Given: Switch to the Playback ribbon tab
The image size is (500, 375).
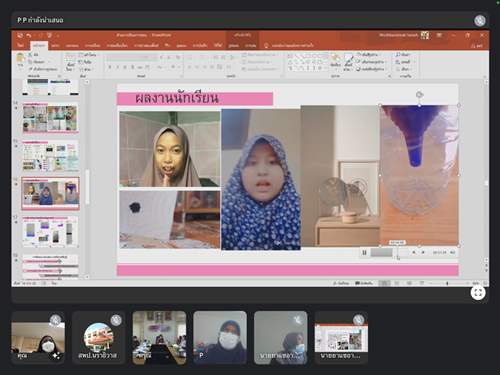Looking at the screenshot, I should tap(251, 45).
